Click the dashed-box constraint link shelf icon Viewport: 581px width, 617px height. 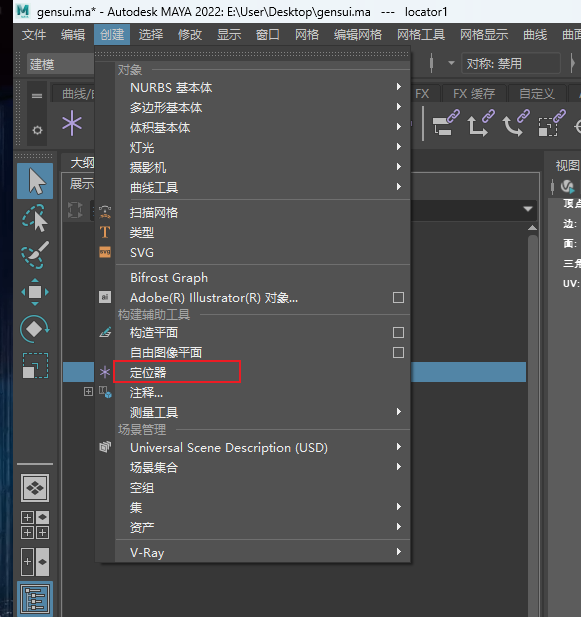click(551, 123)
